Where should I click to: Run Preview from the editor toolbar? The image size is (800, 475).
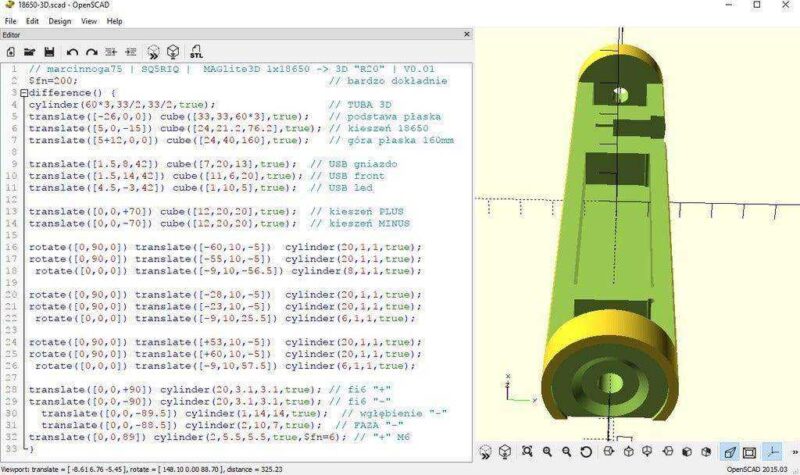[153, 52]
